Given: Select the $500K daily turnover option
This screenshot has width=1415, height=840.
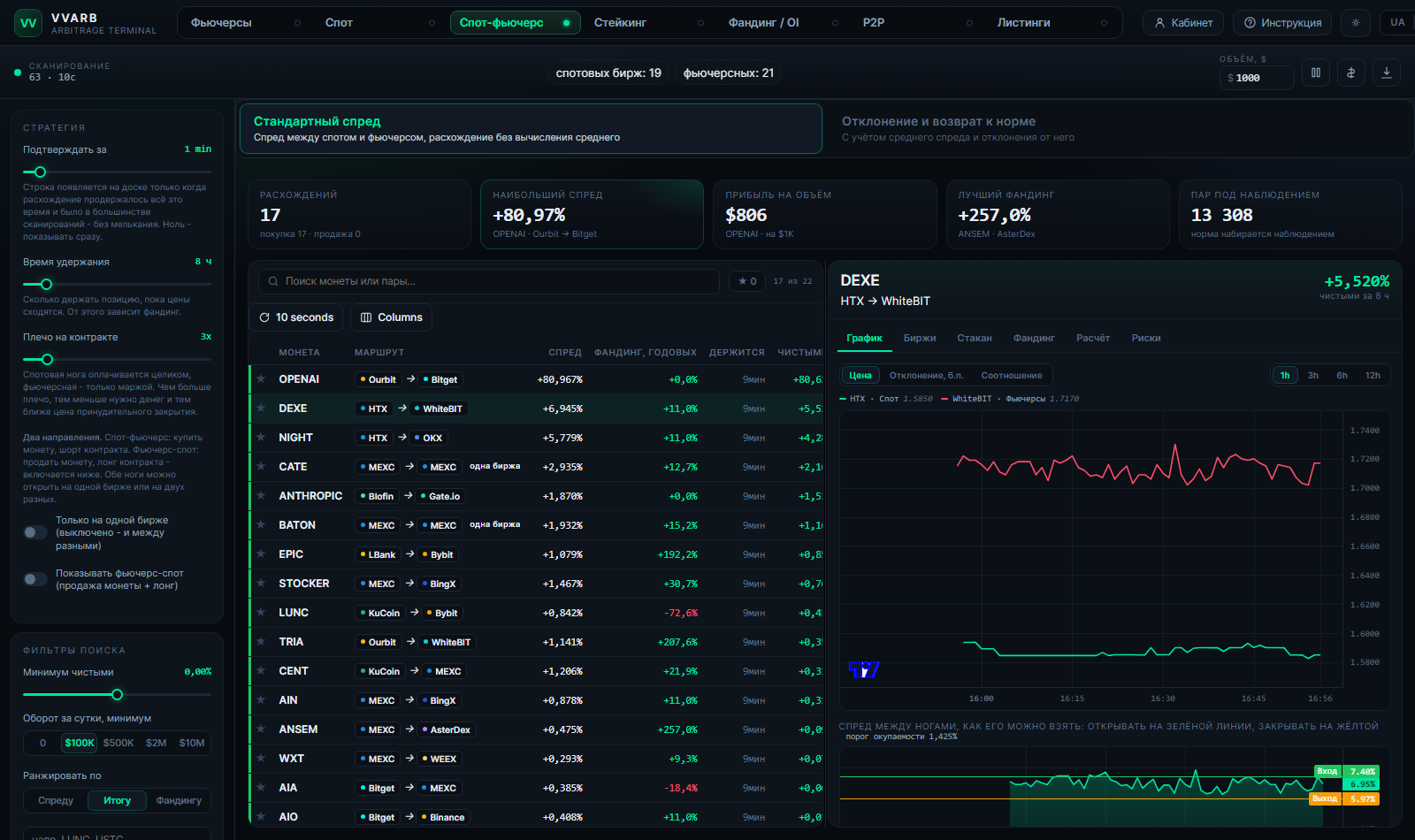Looking at the screenshot, I should click(x=119, y=743).
